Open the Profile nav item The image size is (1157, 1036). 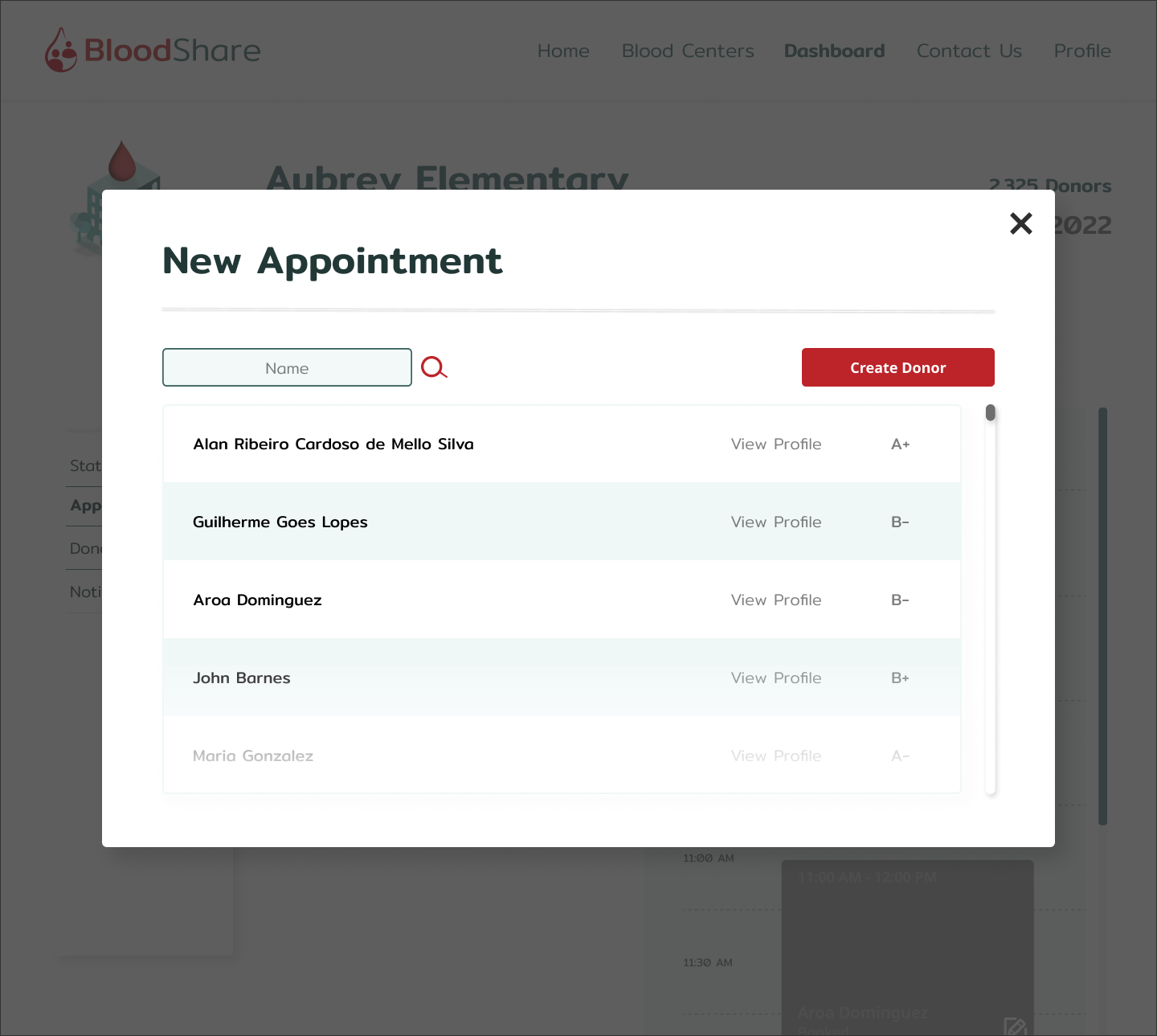pyautogui.click(x=1082, y=51)
